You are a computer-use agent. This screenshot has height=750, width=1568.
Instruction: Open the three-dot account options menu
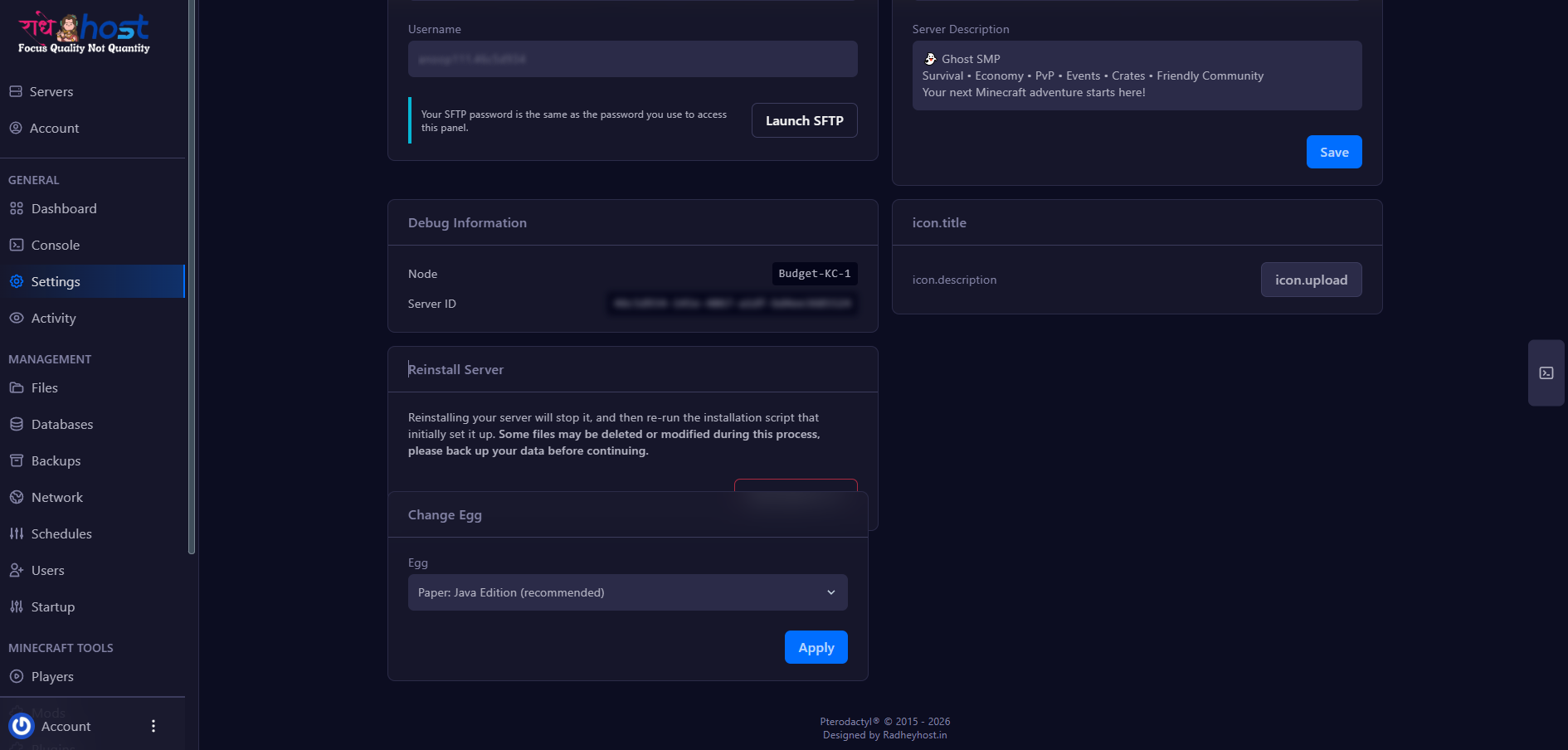pyautogui.click(x=153, y=726)
